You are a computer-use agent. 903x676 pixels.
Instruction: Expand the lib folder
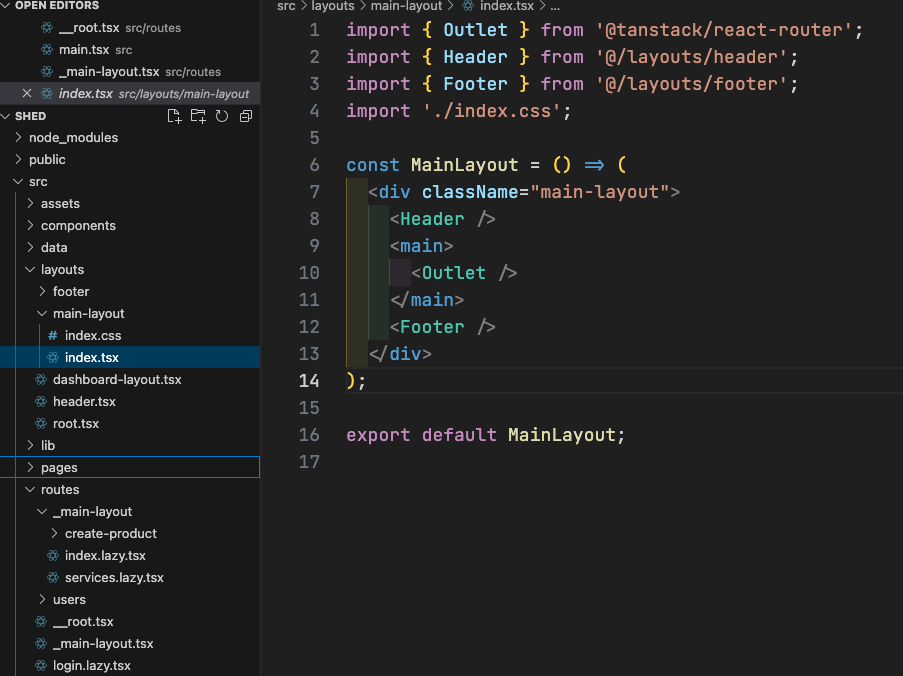(x=31, y=445)
